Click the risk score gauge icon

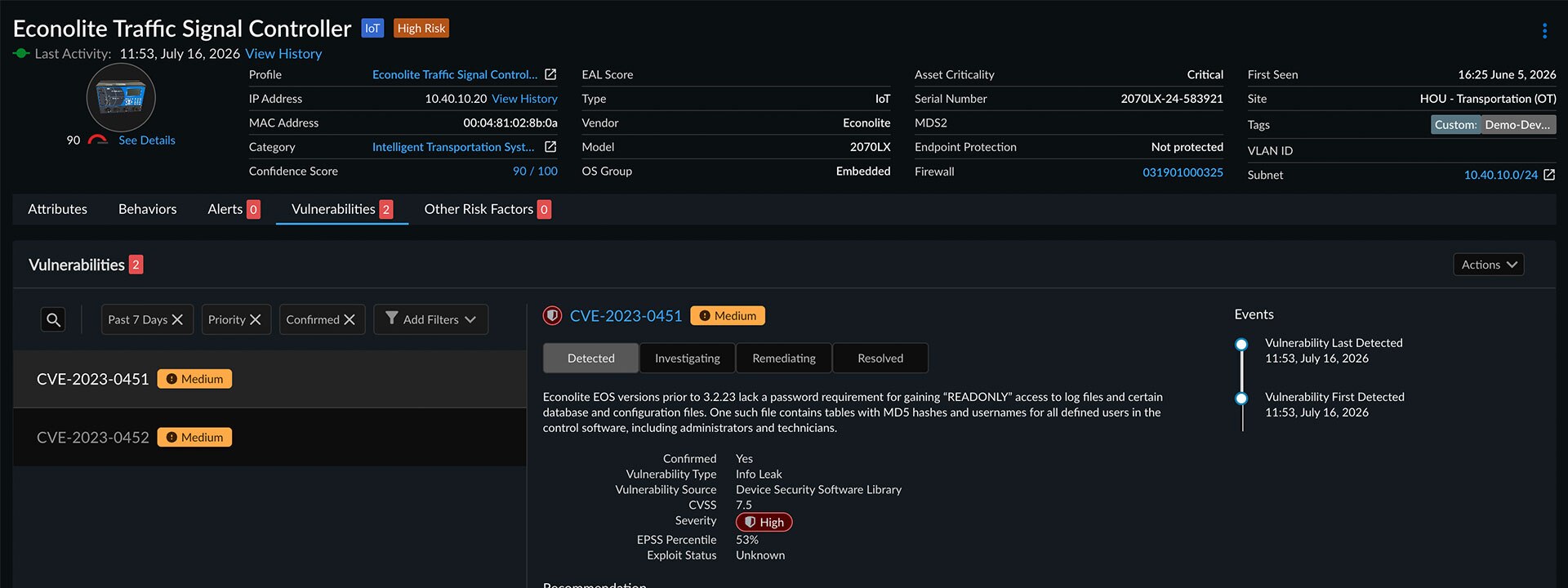click(98, 140)
